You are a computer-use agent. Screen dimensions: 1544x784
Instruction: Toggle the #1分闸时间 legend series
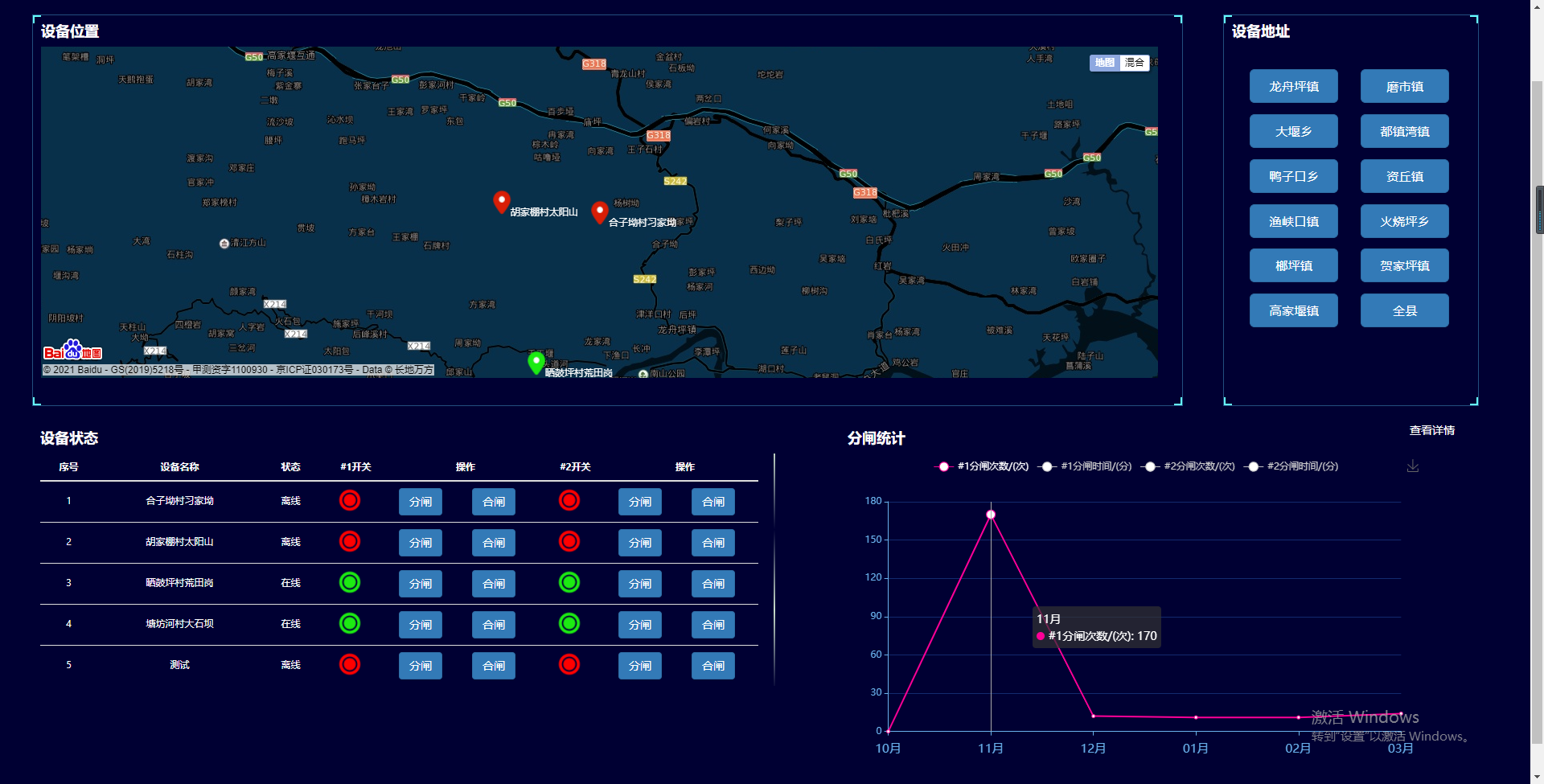pos(1086,466)
